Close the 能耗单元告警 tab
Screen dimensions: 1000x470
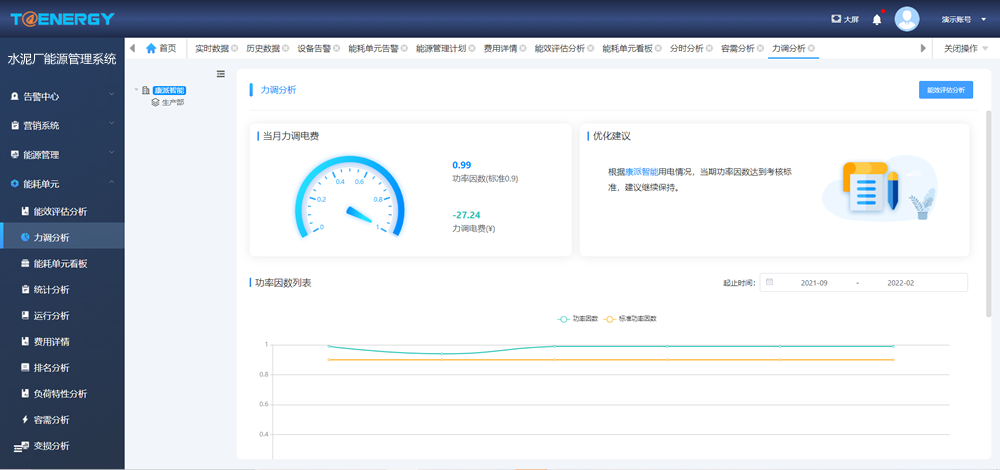(x=404, y=48)
